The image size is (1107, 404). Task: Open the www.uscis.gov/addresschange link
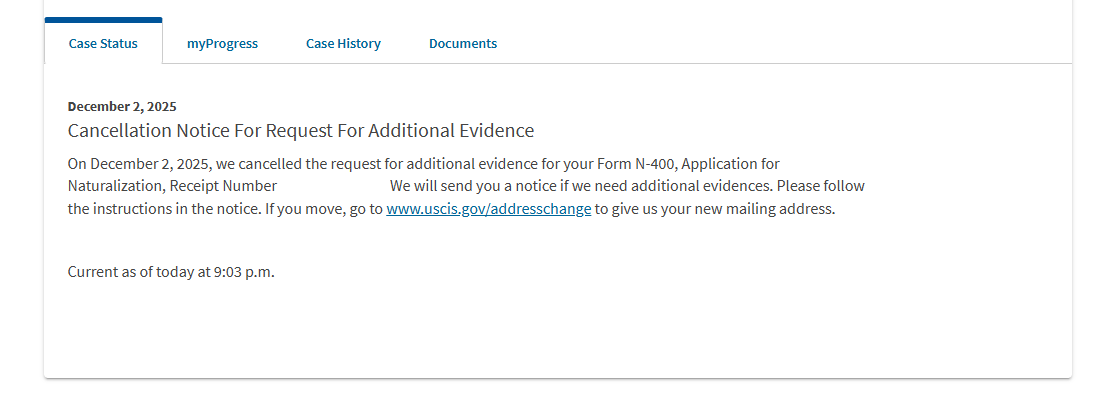tap(489, 209)
